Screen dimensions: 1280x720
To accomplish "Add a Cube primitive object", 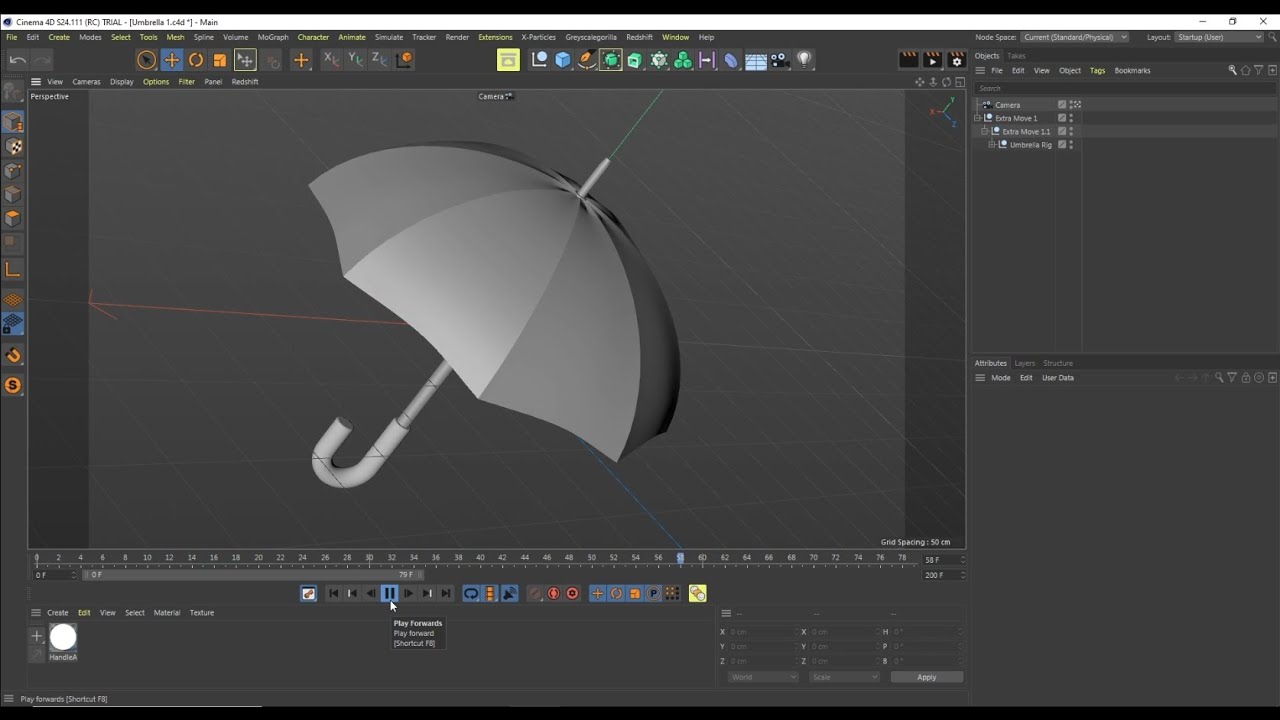I will tap(563, 60).
